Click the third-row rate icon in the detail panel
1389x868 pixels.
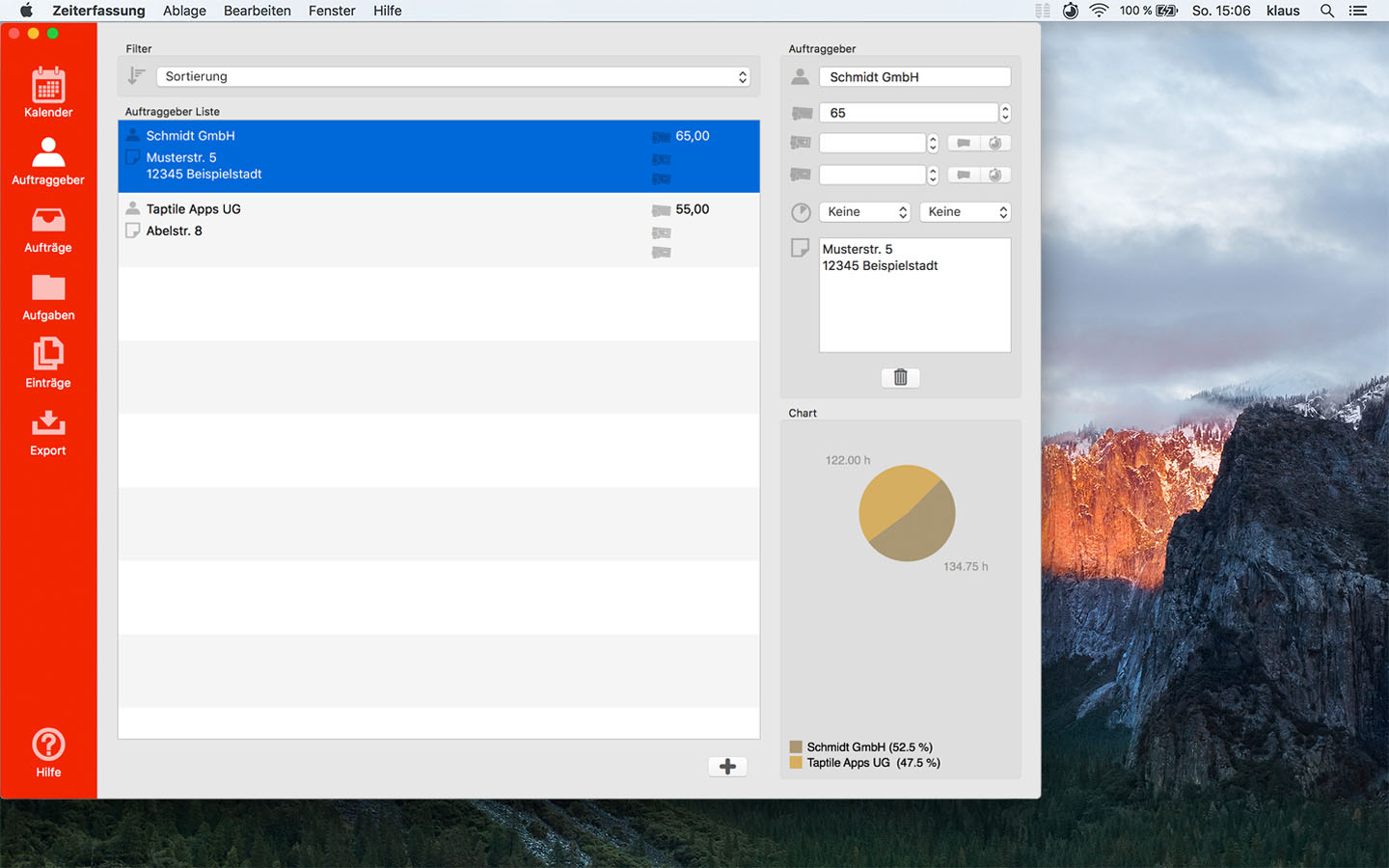(x=801, y=175)
